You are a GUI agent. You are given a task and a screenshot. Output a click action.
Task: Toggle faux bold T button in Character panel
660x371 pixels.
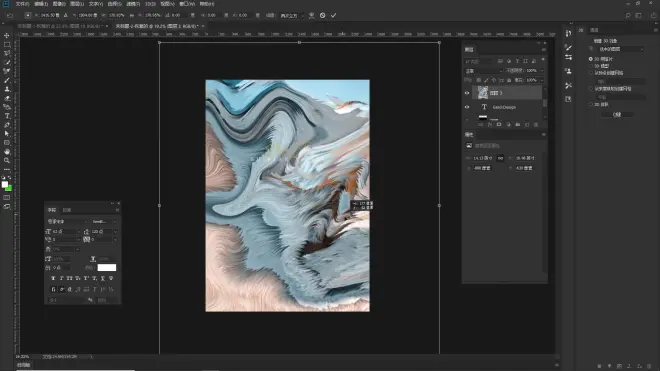53,278
